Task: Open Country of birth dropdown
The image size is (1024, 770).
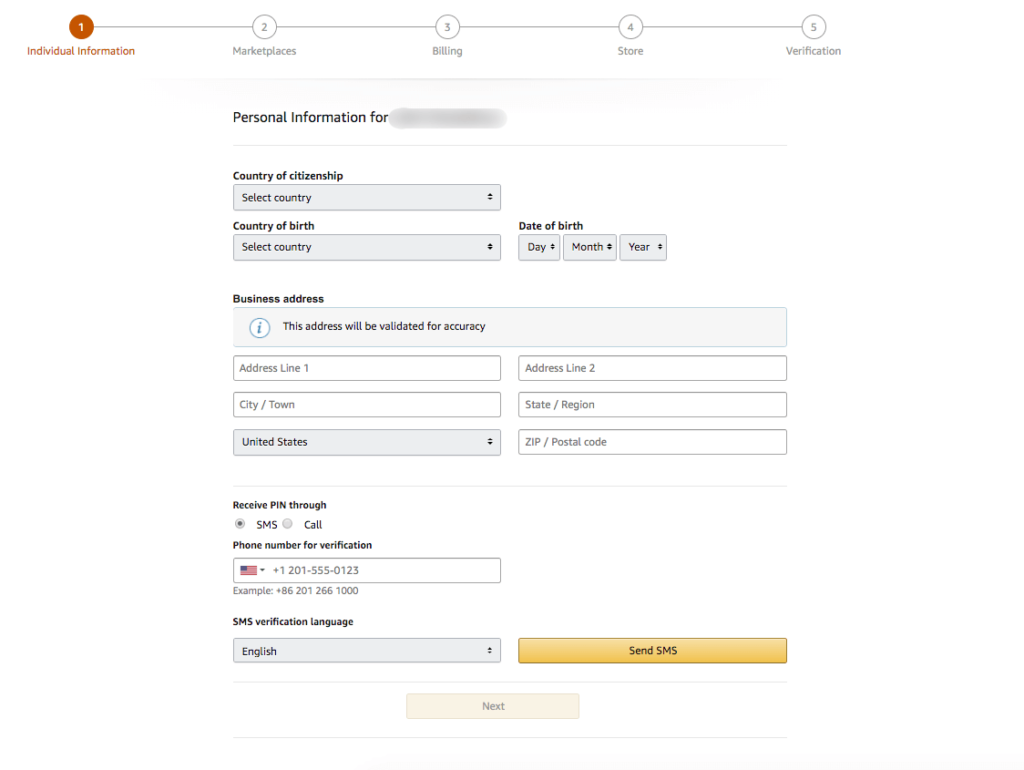Action: pos(366,247)
